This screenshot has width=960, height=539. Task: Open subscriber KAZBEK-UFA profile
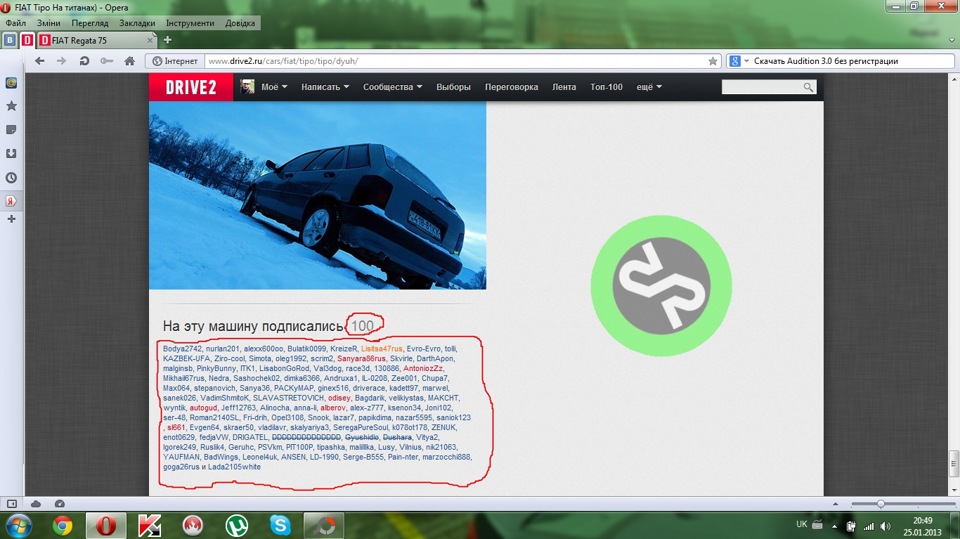[x=186, y=358]
